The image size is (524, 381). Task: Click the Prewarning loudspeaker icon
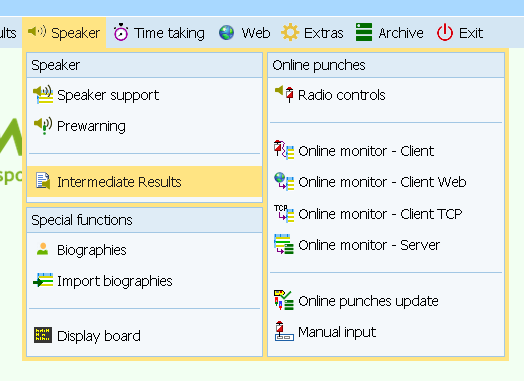(43, 126)
